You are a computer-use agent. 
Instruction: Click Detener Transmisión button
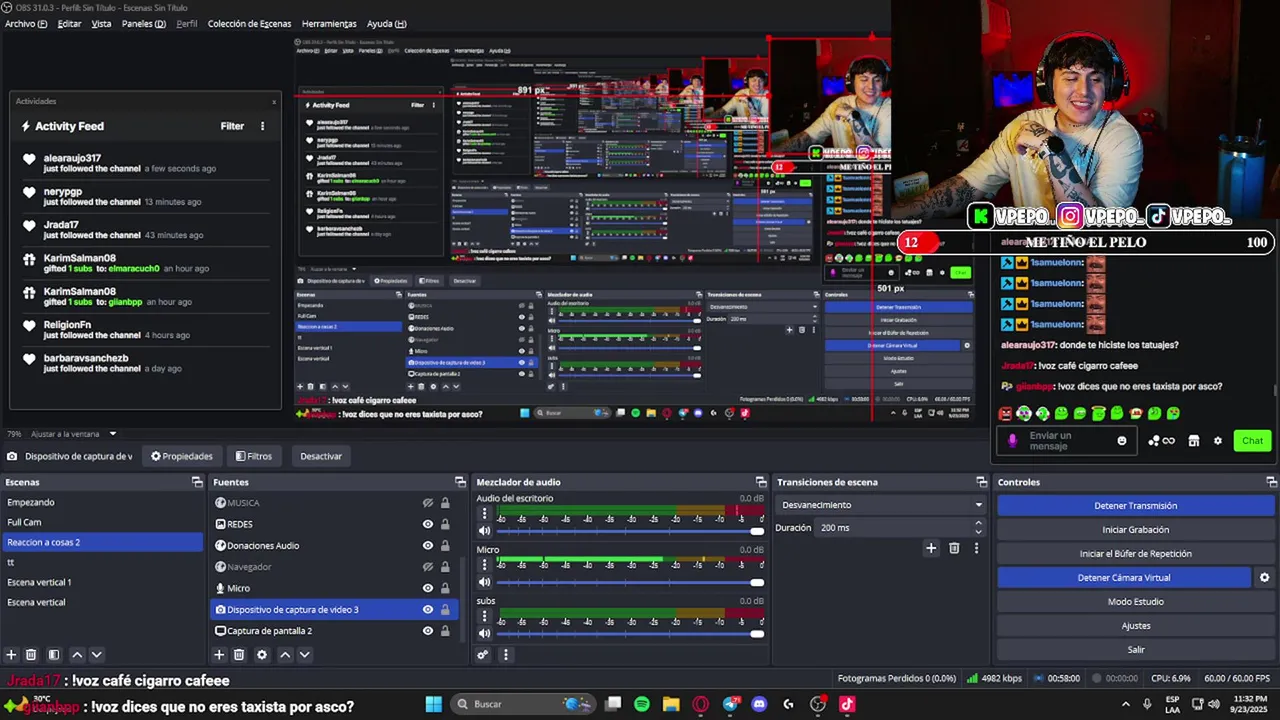pos(1135,506)
